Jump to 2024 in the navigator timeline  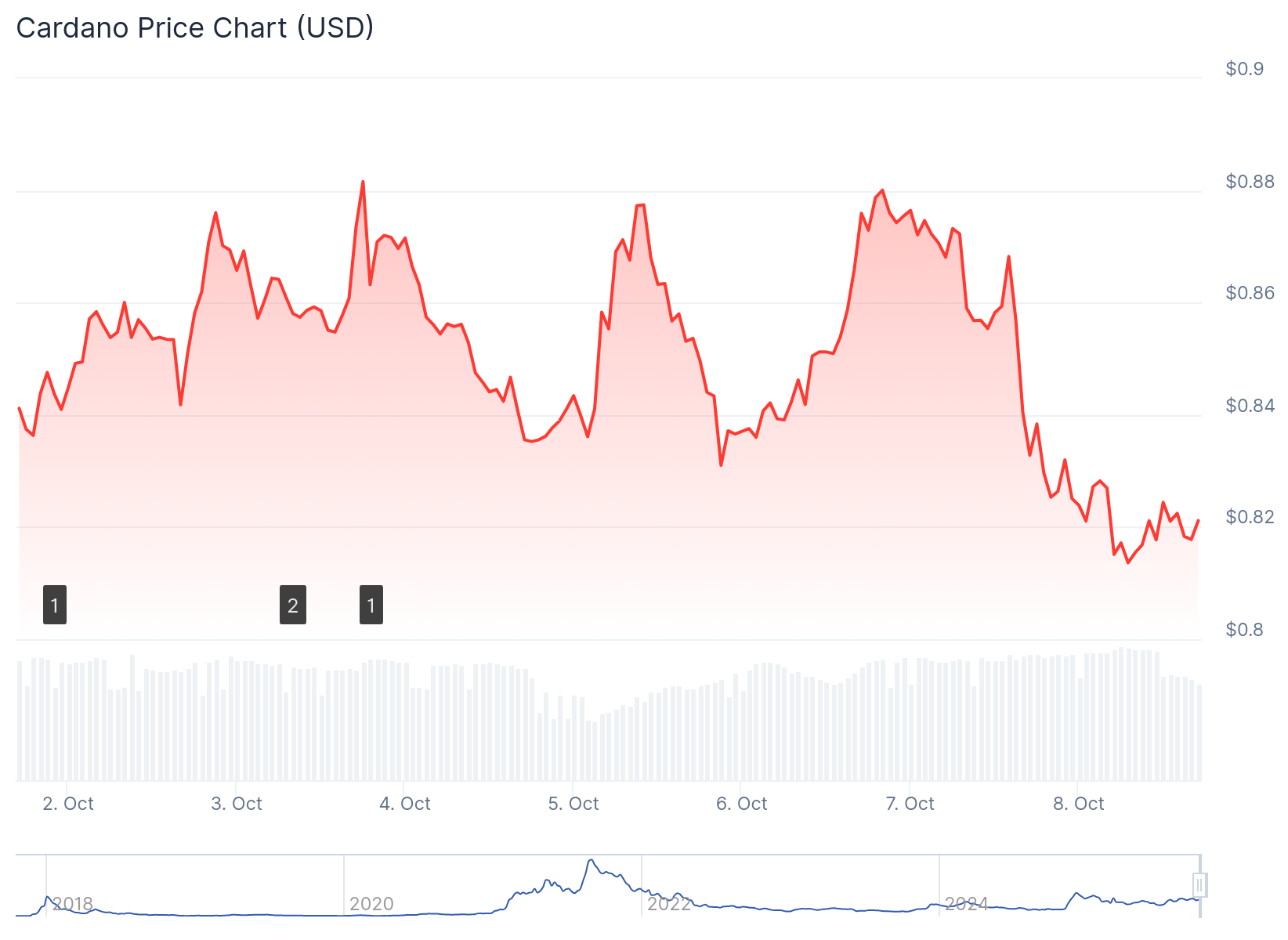coord(967,904)
